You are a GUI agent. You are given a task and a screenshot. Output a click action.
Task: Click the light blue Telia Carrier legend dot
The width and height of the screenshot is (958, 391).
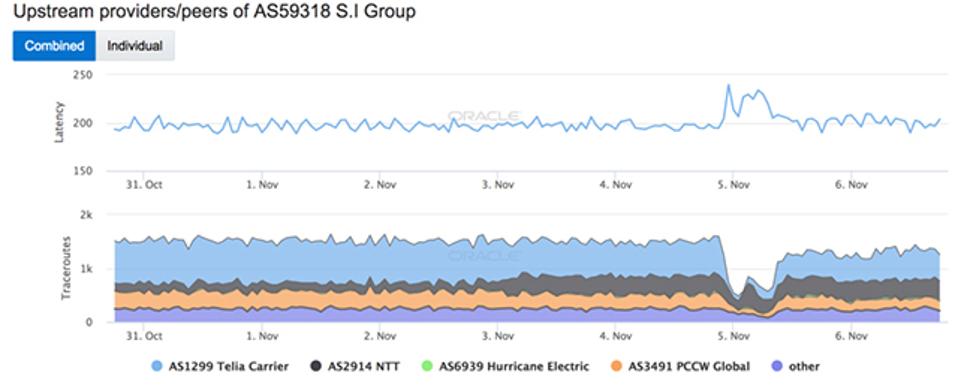[158, 367]
